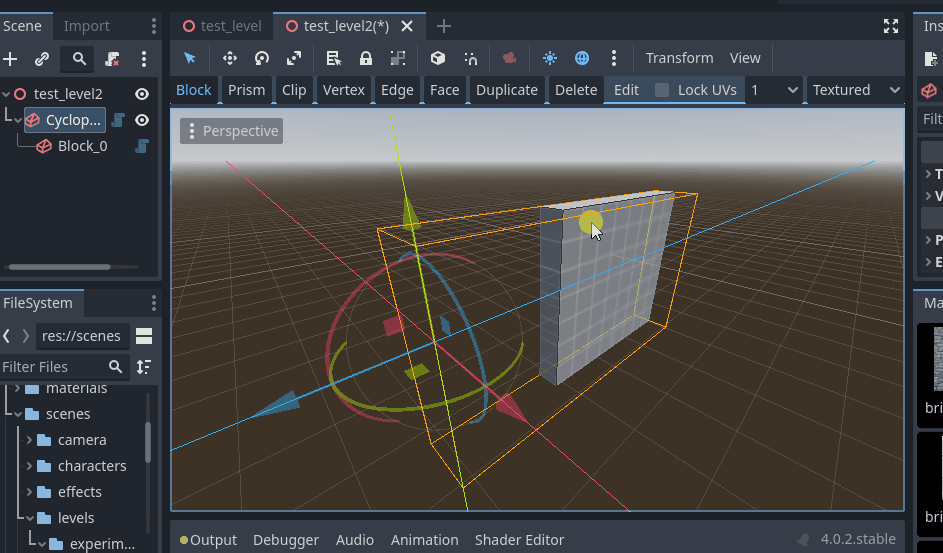Toggle visibility of test_level2 node

coord(142,94)
